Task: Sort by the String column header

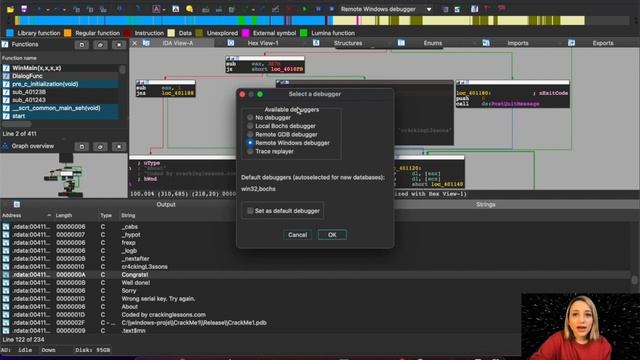Action: pos(128,215)
